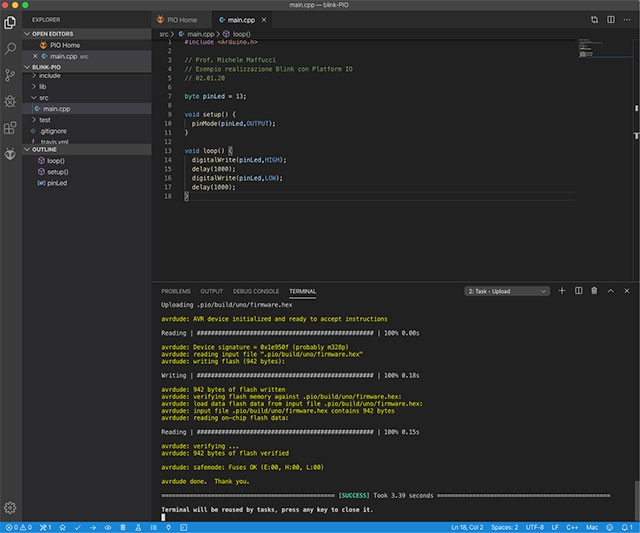This screenshot has height=533, width=640.
Task: Open the PlatformIO alien icon panel
Action: [x=10, y=154]
